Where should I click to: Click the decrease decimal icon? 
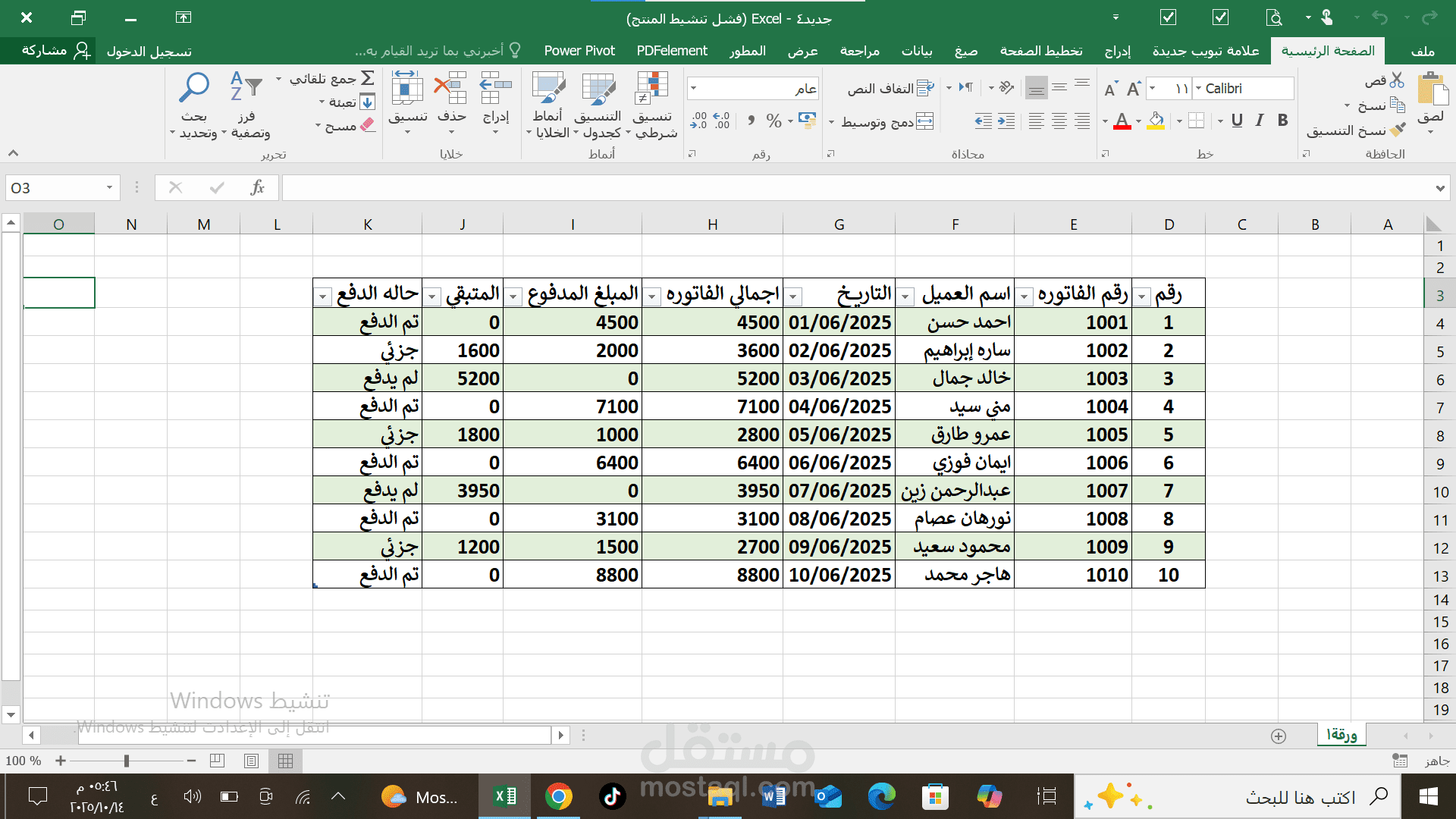[x=698, y=121]
